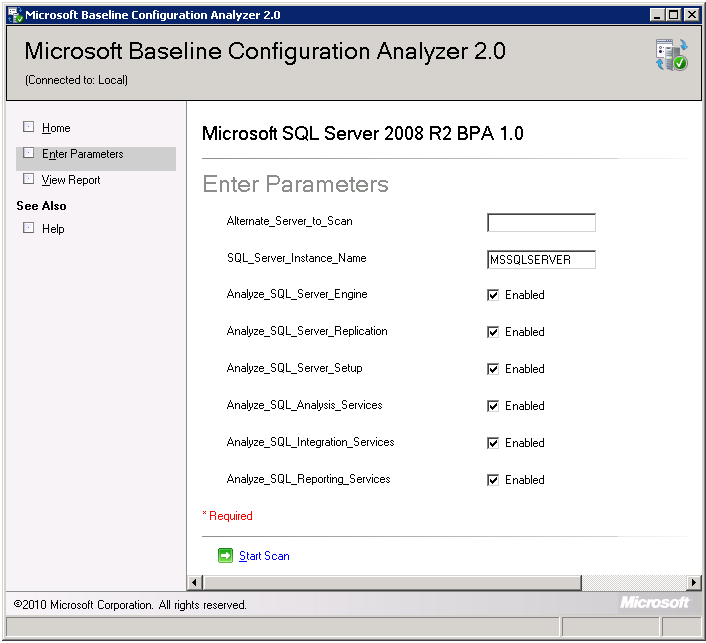The height and width of the screenshot is (643, 706).
Task: Click the horizontal scrollbar right arrow
Action: (x=694, y=582)
